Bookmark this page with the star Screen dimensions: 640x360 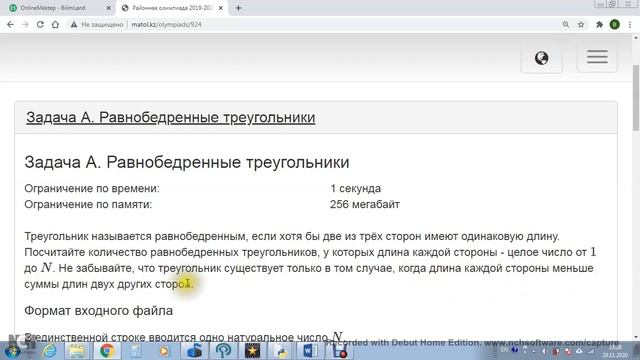[581, 24]
